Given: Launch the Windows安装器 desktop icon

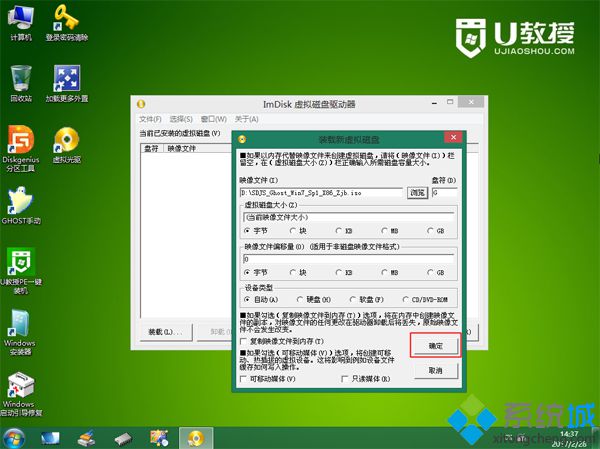Looking at the screenshot, I should [x=20, y=332].
